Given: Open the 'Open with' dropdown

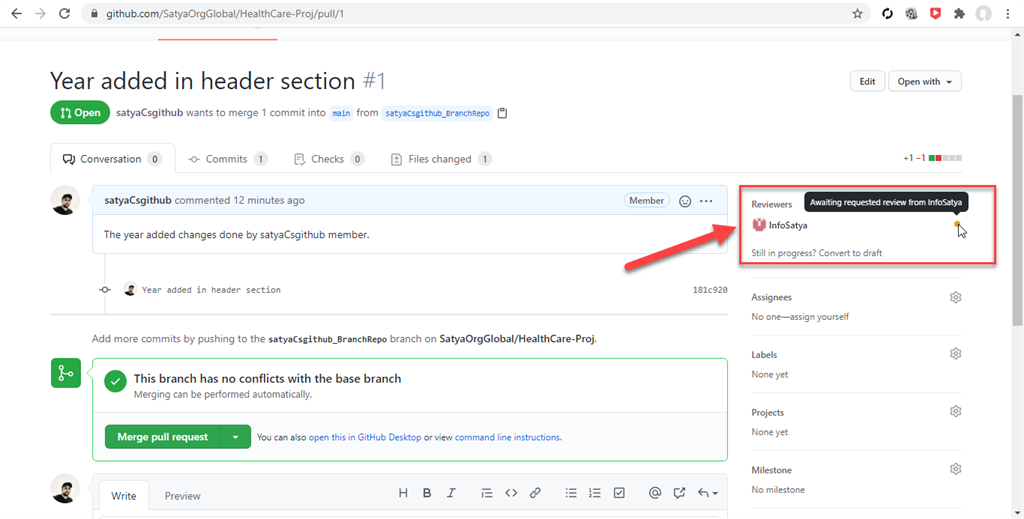Looking at the screenshot, I should coord(925,82).
